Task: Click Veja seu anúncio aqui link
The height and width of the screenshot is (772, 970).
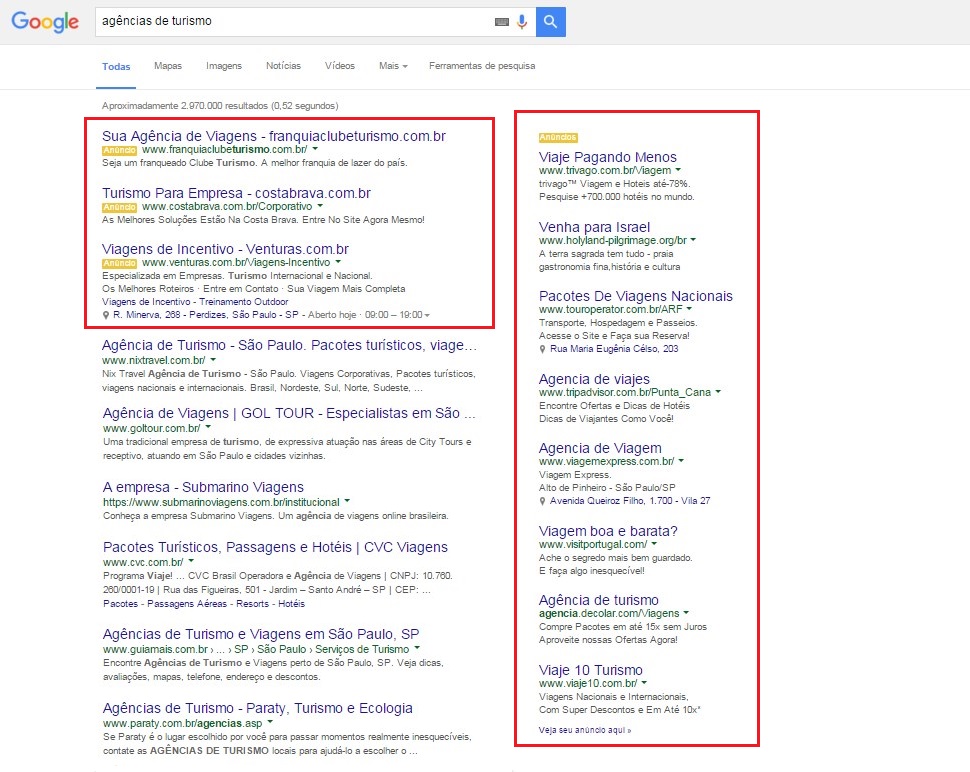Action: coord(585,731)
